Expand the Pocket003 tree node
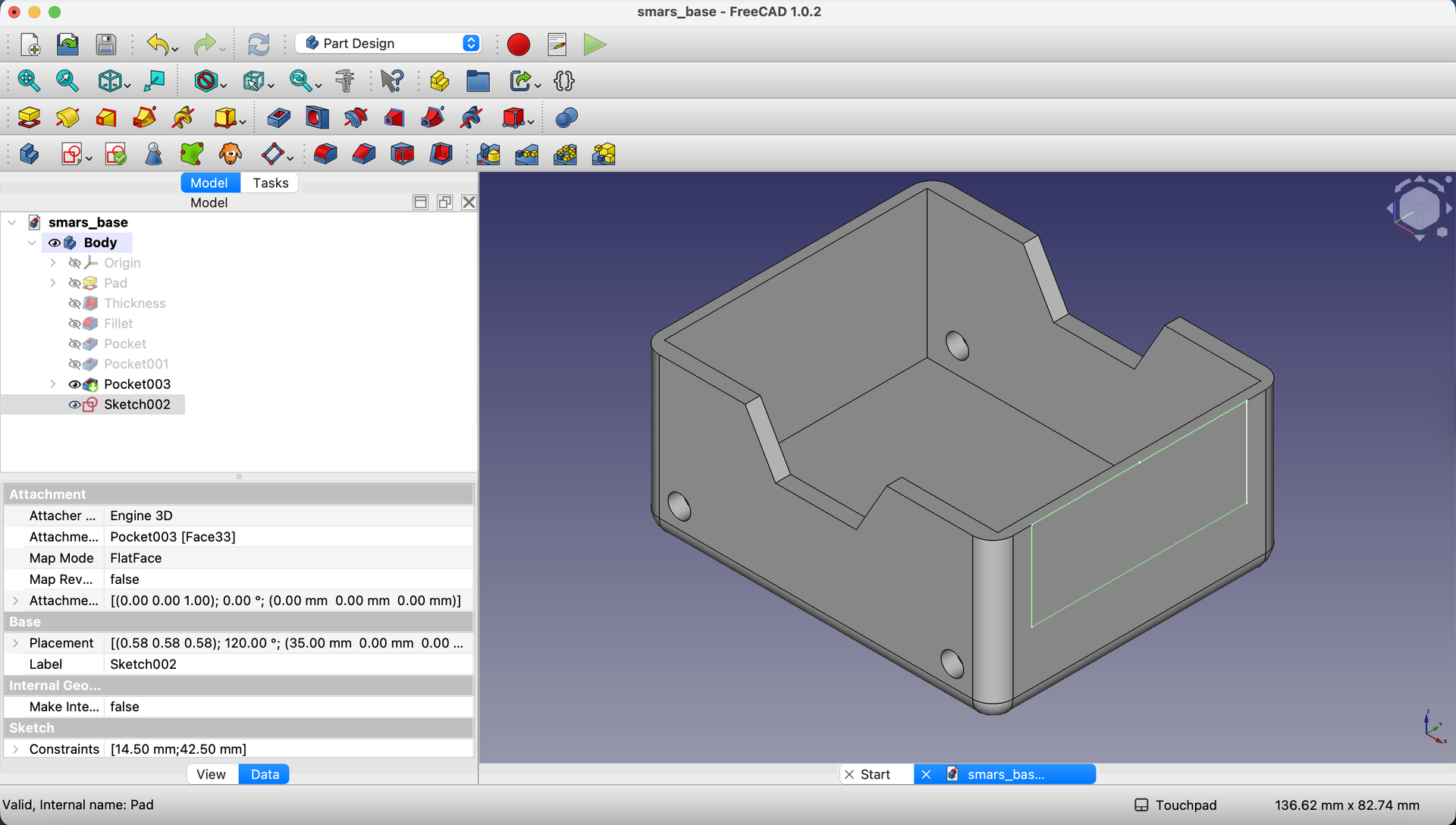1456x825 pixels. point(53,384)
